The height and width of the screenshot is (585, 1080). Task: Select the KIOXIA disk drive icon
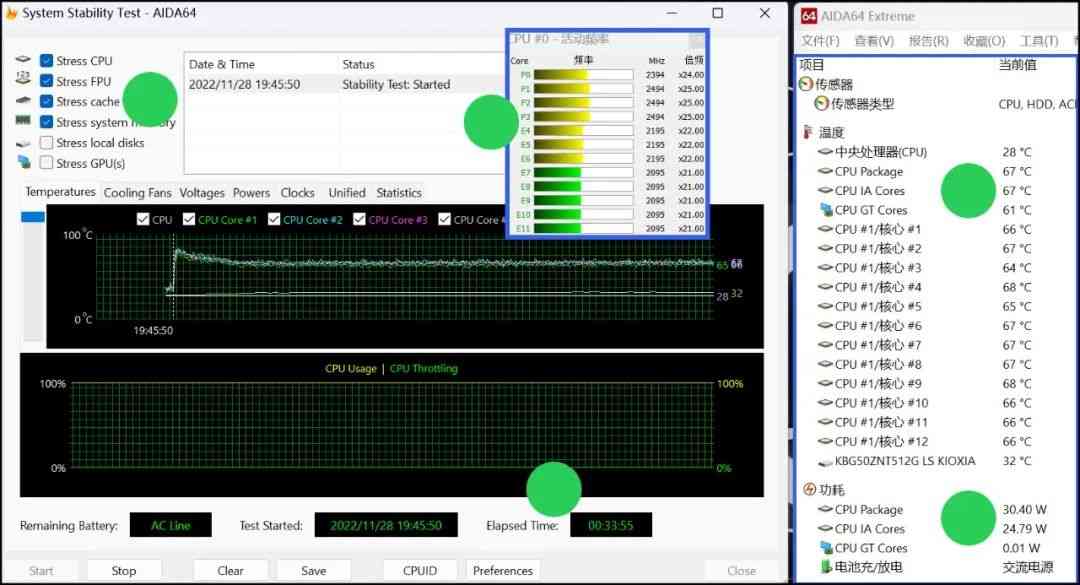pos(825,461)
